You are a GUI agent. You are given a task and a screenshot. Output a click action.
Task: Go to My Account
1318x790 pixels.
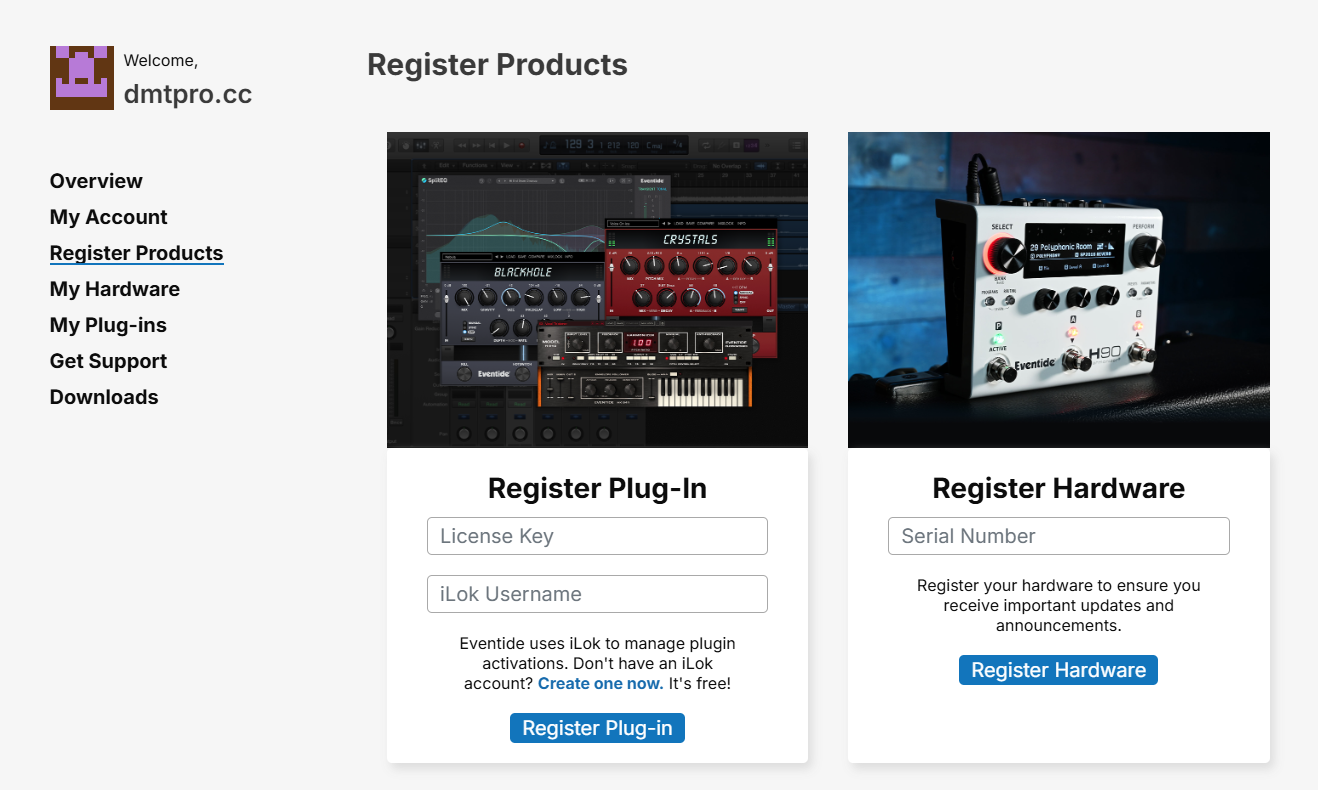click(108, 217)
